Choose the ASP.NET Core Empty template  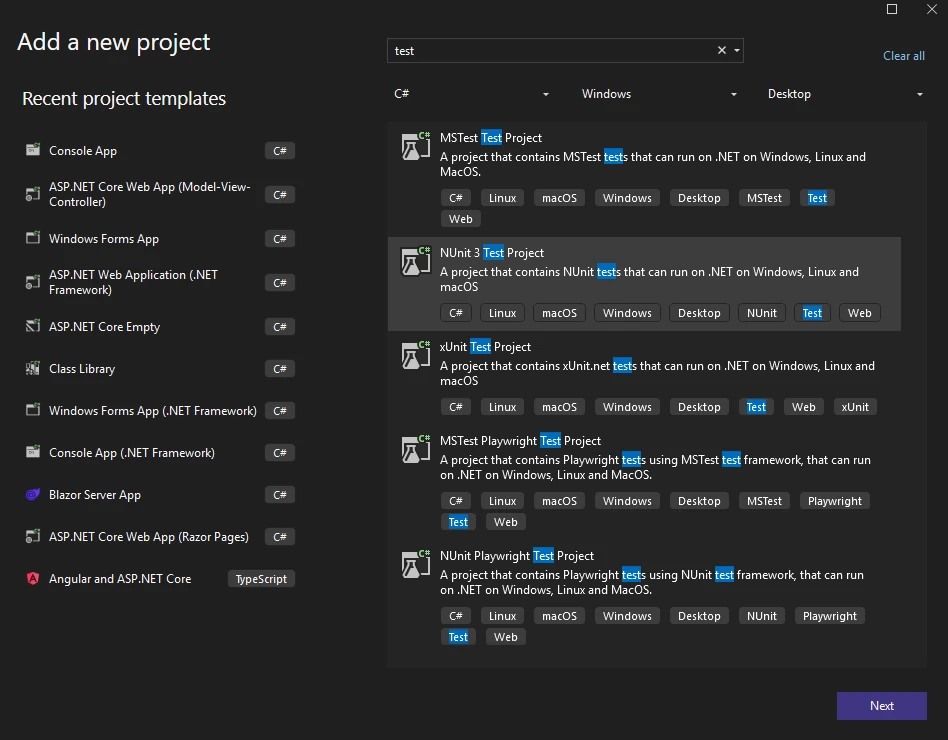tap(160, 326)
